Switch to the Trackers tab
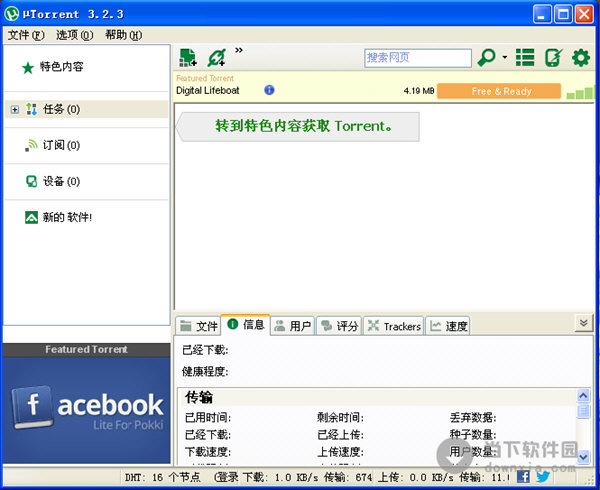Viewport: 600px width, 490px height. click(x=394, y=326)
